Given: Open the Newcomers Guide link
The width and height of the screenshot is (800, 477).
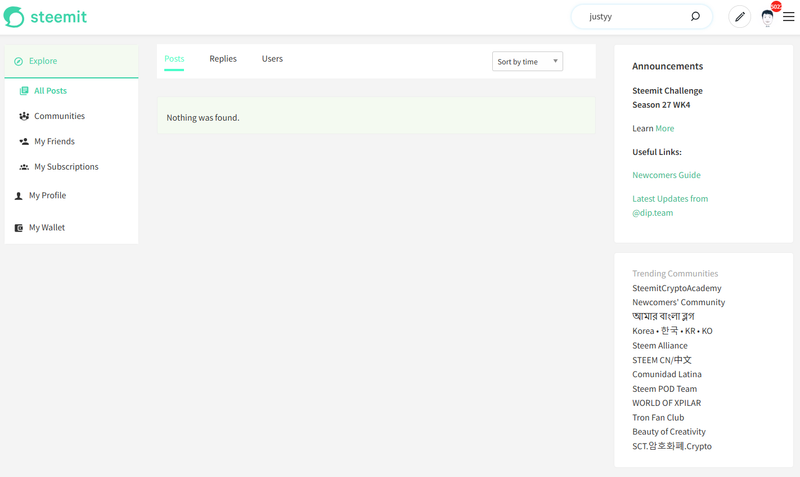Looking at the screenshot, I should 666,175.
